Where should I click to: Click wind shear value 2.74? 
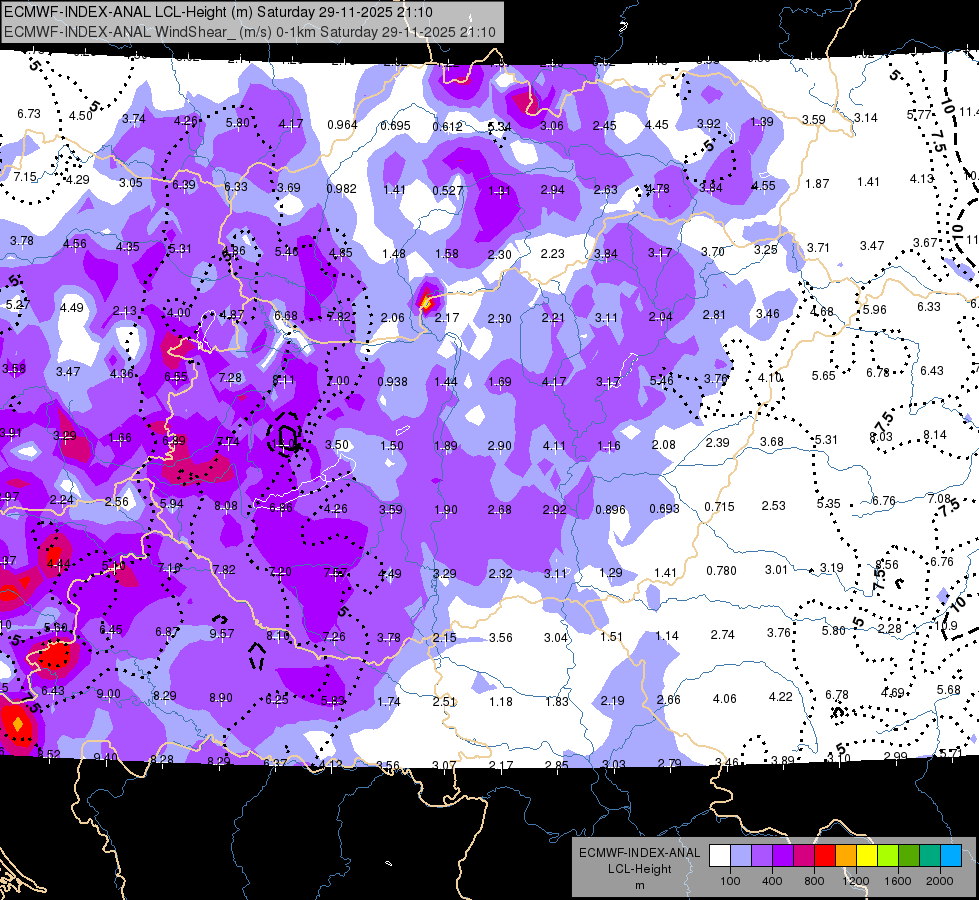pos(722,635)
